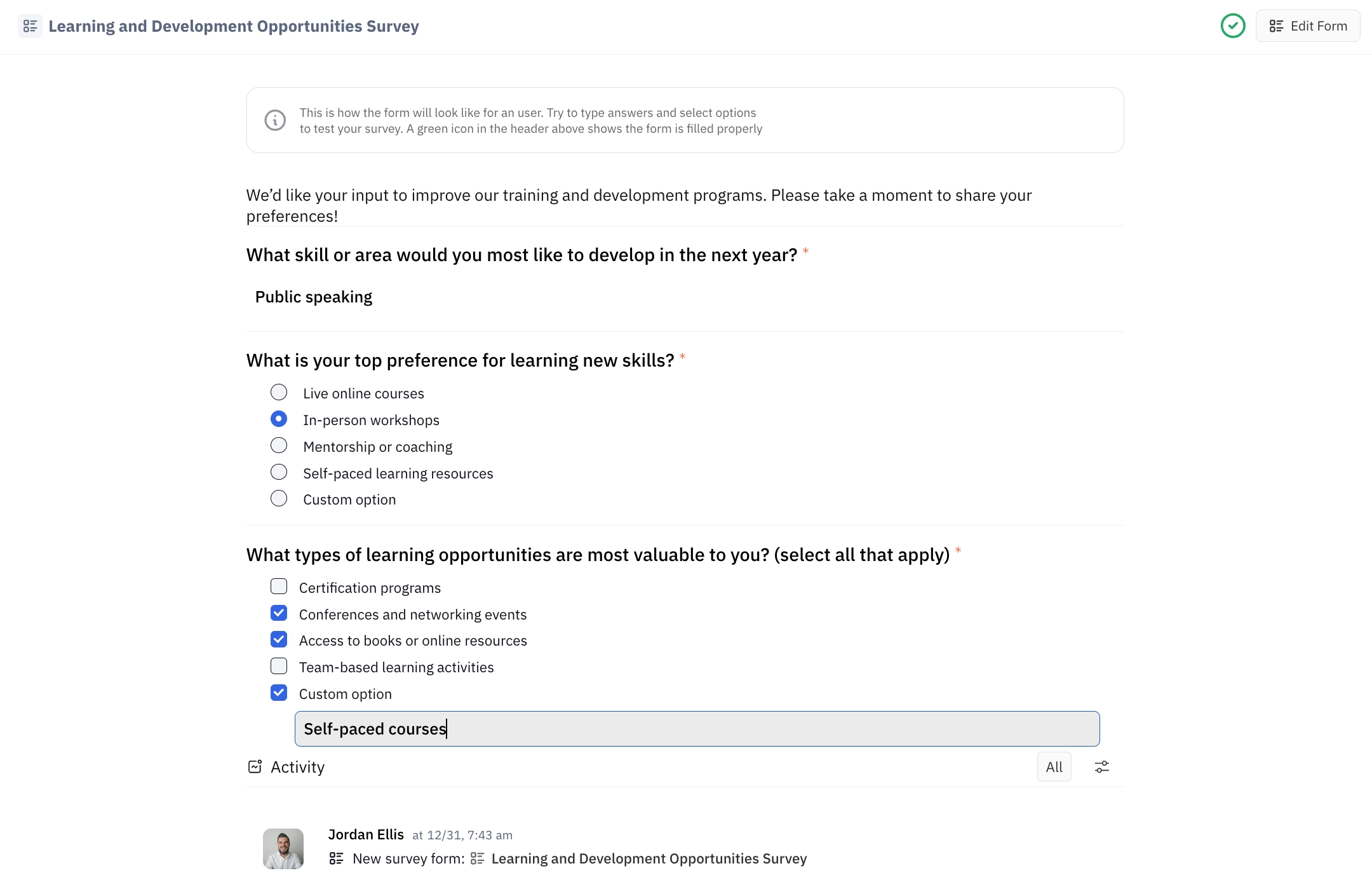Click the green checkmark status icon in header
Image resolution: width=1372 pixels, height=887 pixels.
pos(1233,26)
